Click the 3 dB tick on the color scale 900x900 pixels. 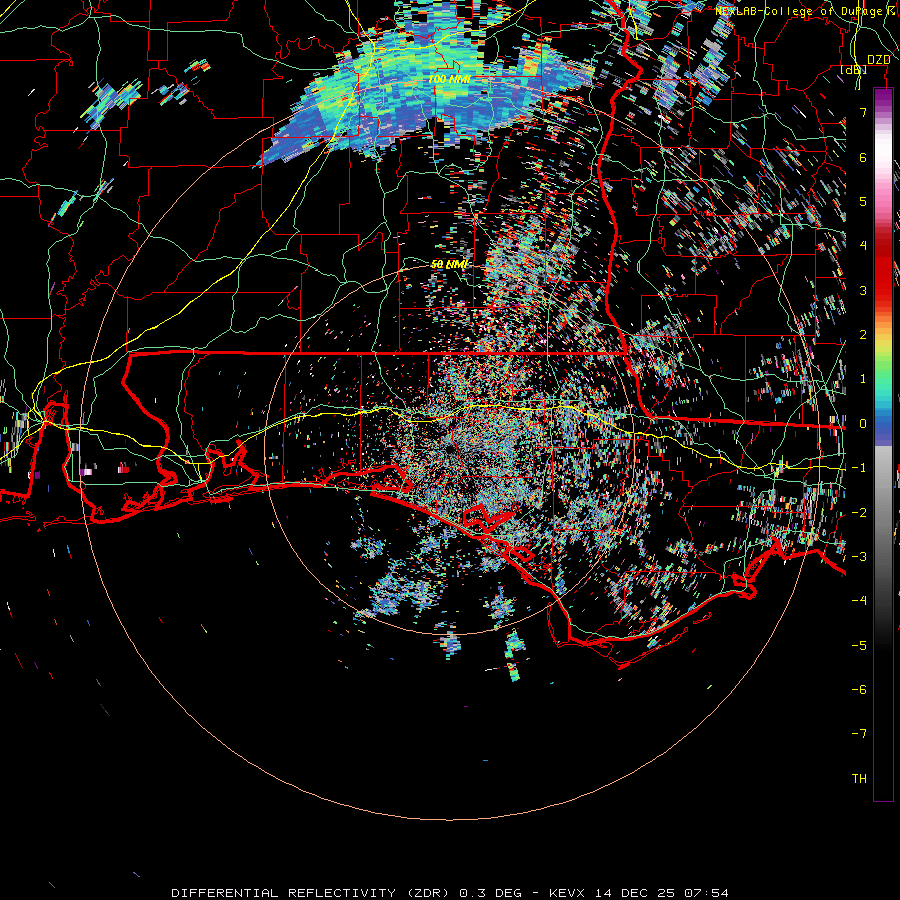[863, 290]
